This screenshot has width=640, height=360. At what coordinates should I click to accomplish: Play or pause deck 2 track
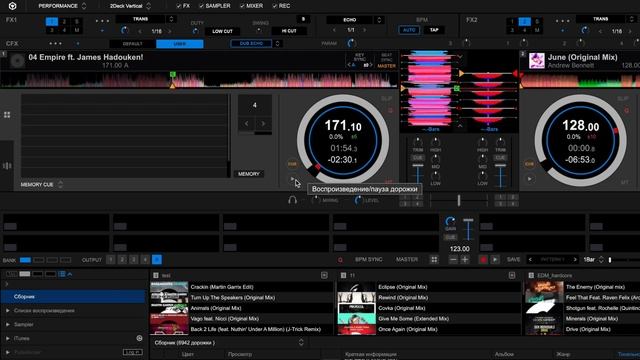[529, 179]
